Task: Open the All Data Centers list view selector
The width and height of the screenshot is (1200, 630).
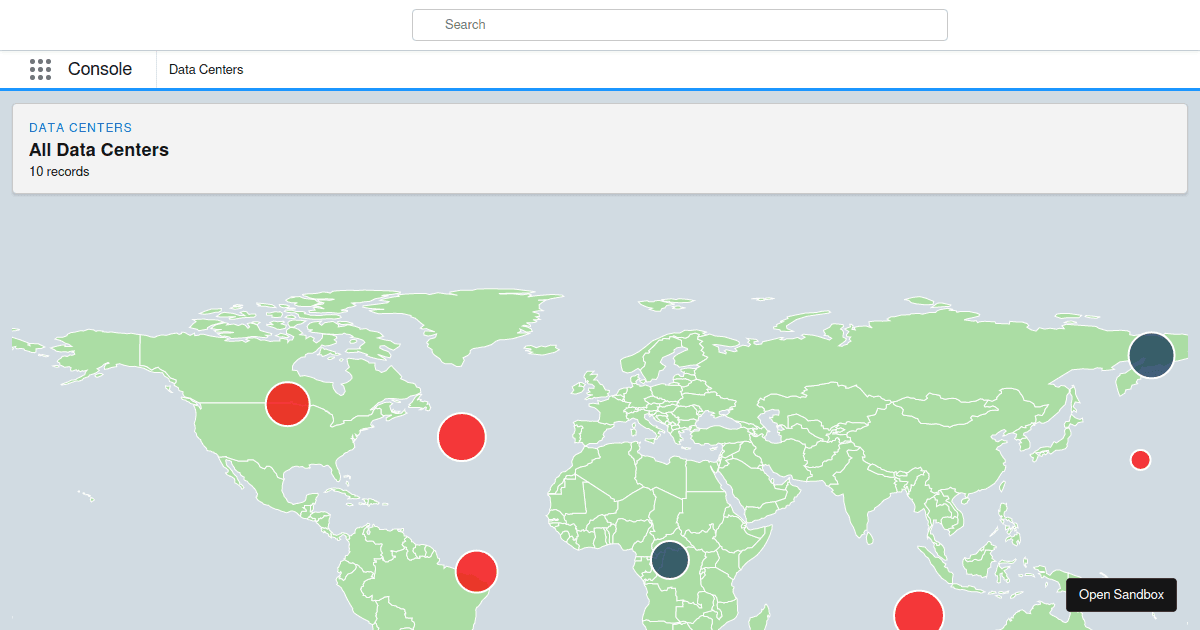Action: coord(99,149)
